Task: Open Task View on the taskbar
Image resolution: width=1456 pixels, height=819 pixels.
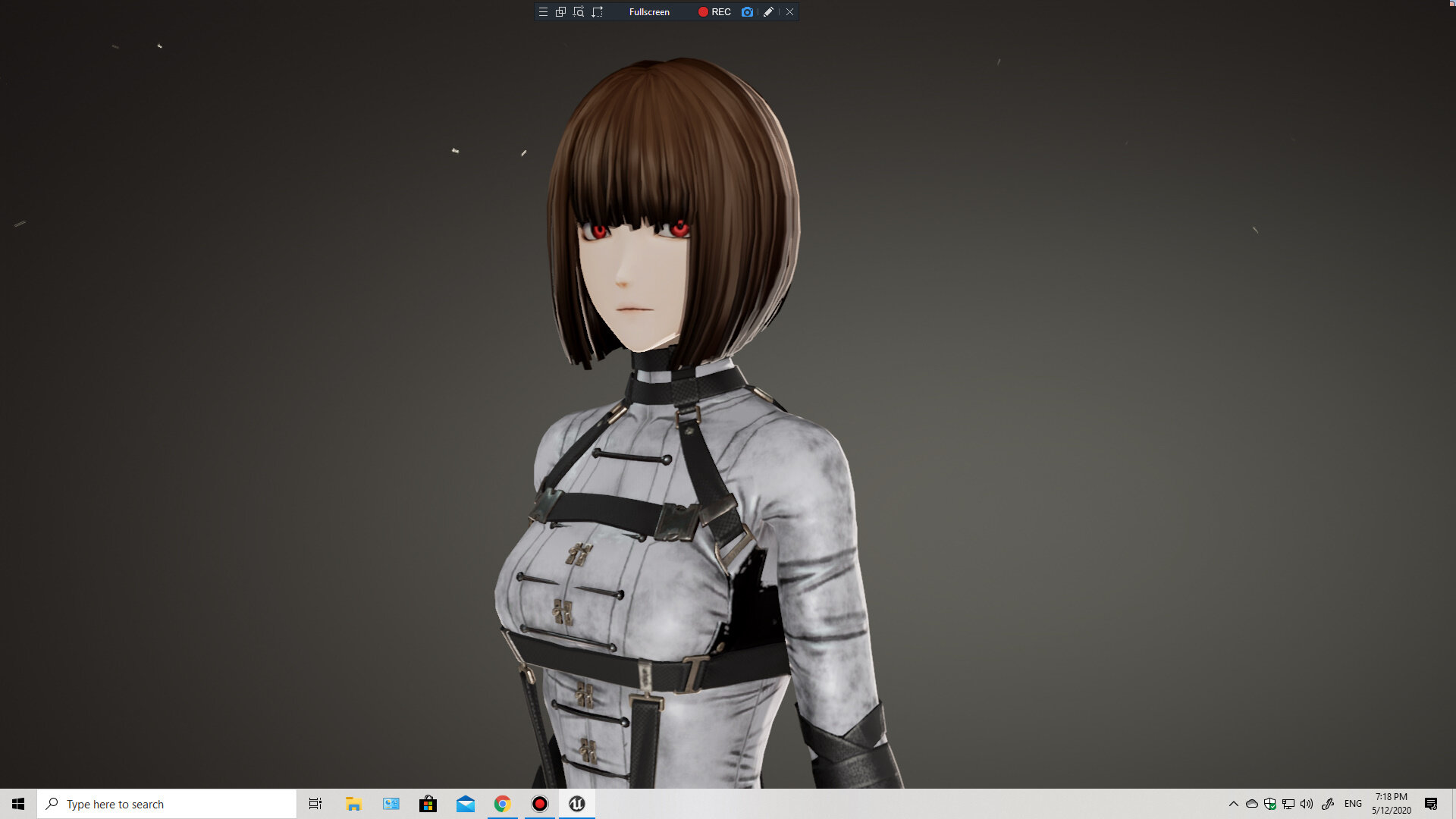Action: (315, 804)
